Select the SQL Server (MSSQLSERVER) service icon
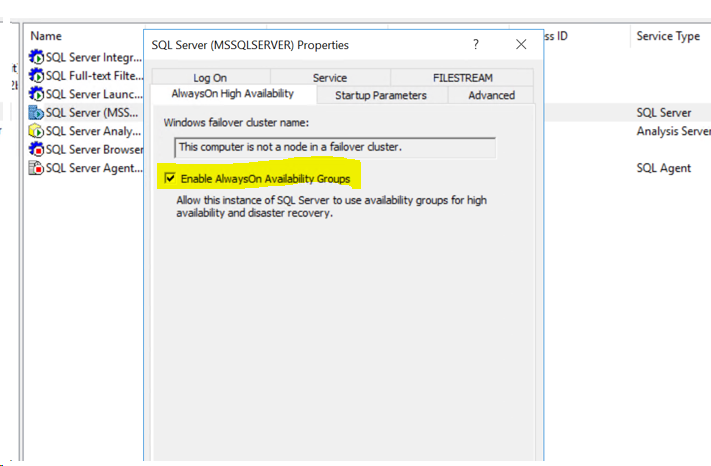Screen dimensions: 711x466 point(37,112)
